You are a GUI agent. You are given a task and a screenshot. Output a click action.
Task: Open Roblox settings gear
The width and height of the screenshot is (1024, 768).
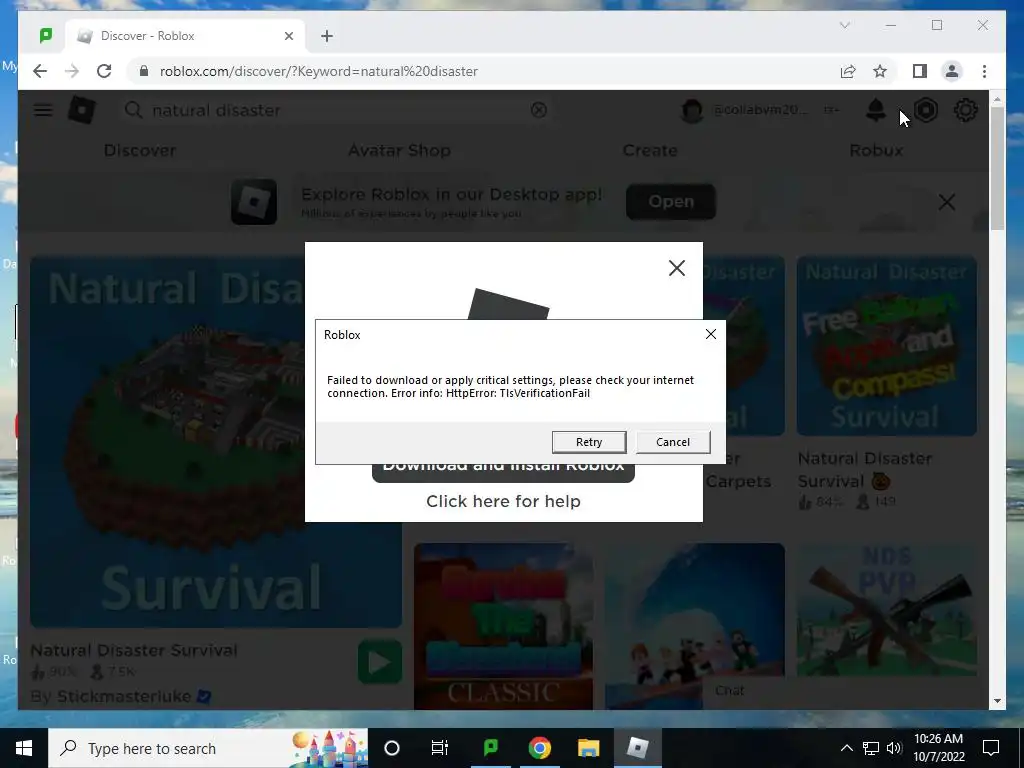[965, 110]
